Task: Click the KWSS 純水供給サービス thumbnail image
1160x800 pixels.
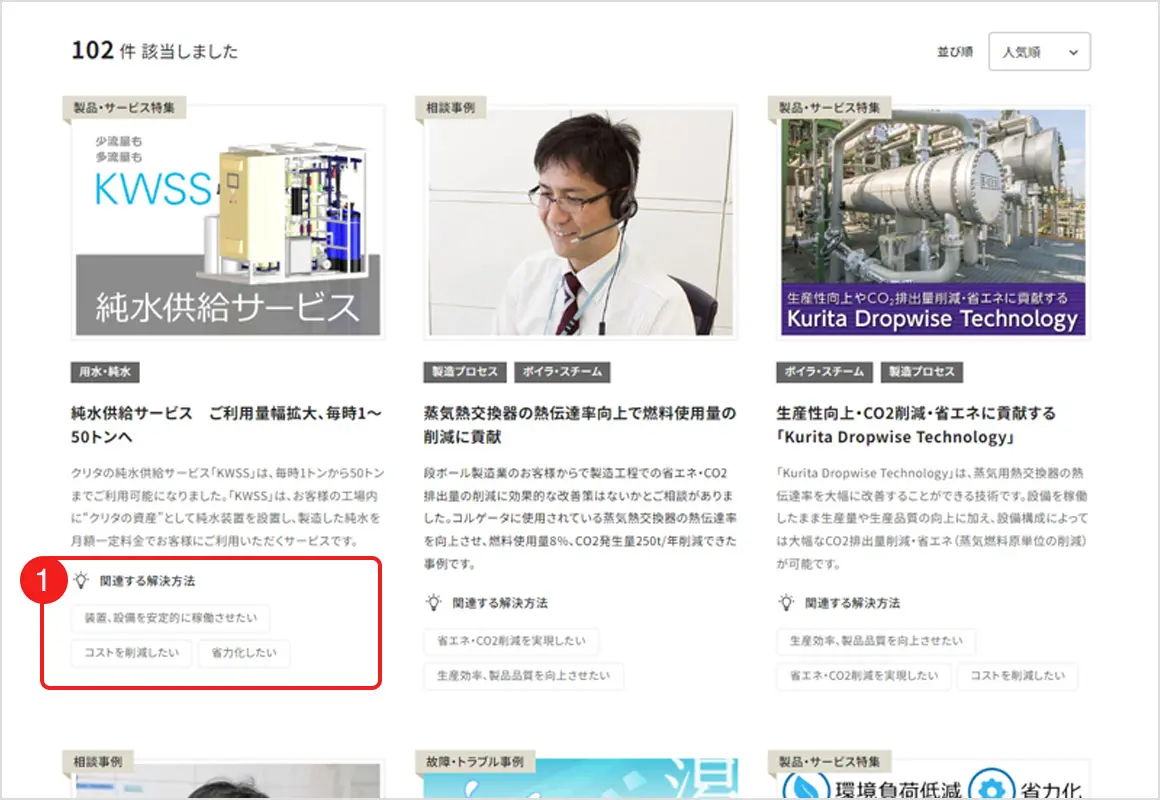Action: (228, 222)
